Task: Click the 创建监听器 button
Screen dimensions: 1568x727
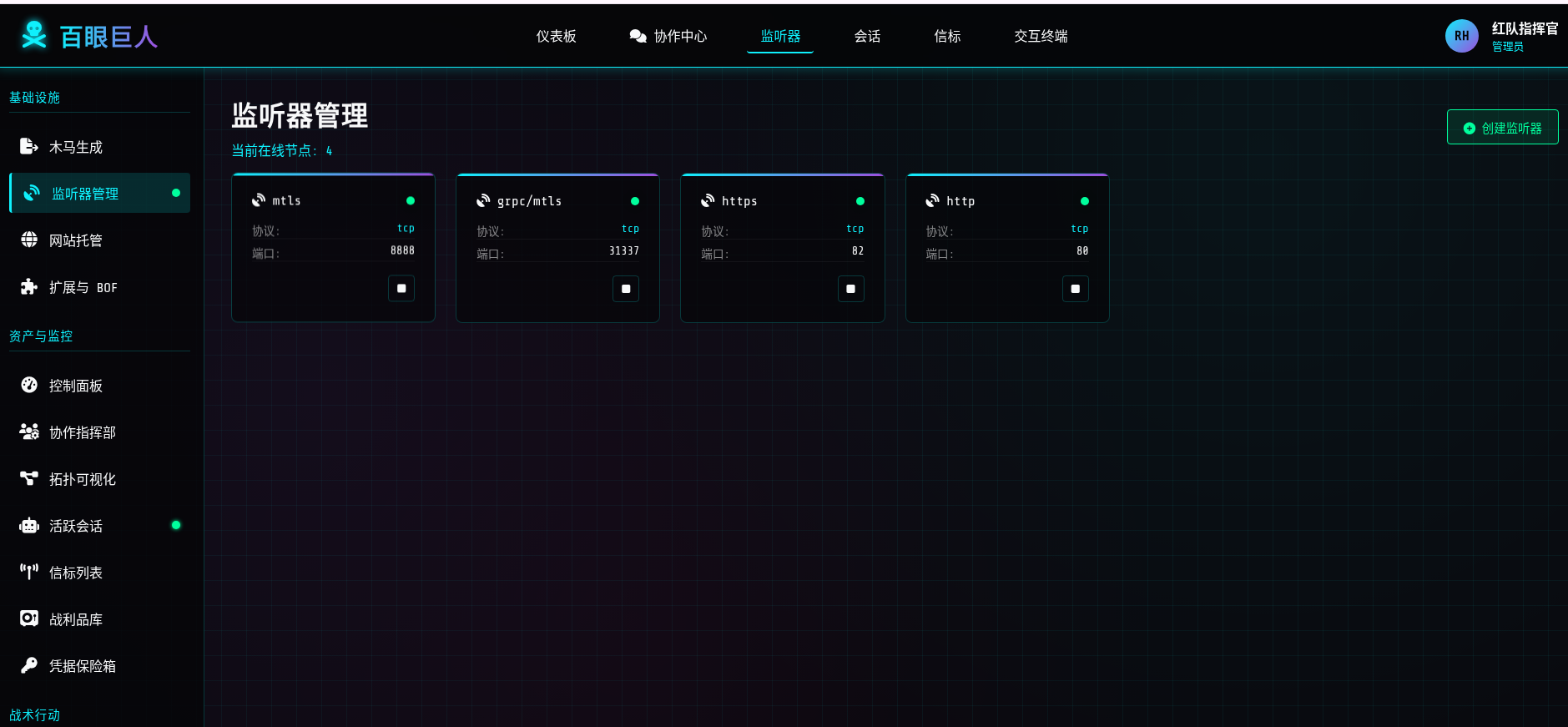Action: [x=1502, y=128]
